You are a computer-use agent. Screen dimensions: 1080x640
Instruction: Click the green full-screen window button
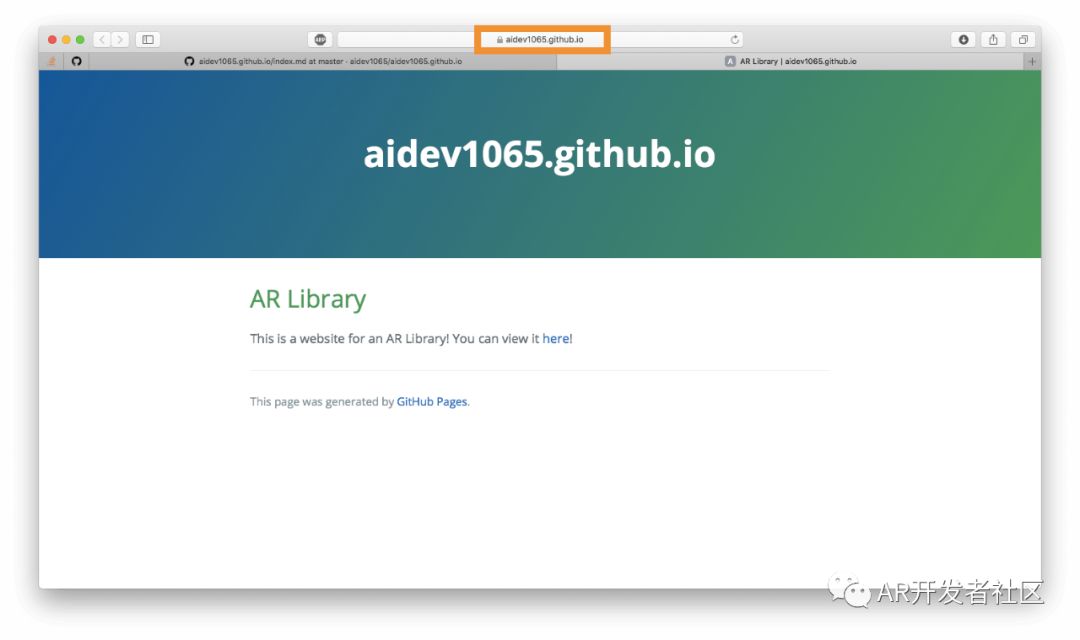click(80, 39)
